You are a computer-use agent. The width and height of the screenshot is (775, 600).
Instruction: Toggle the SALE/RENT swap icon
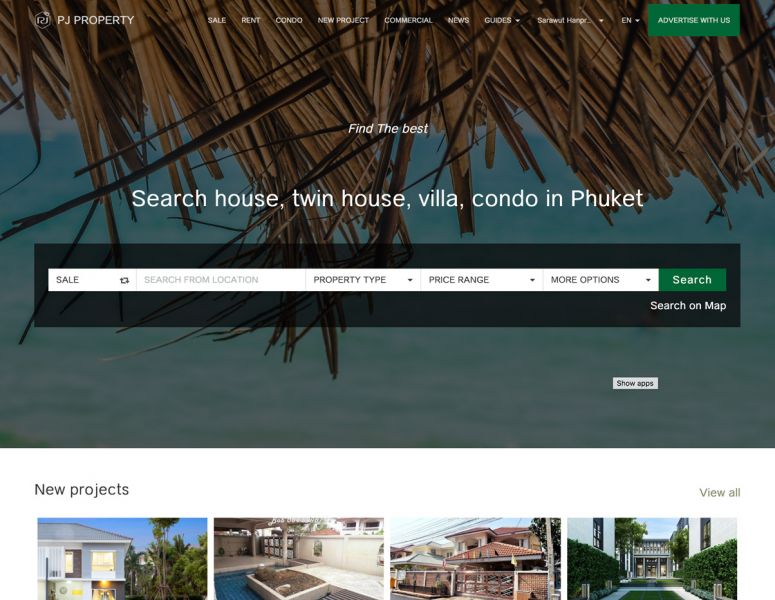(125, 280)
